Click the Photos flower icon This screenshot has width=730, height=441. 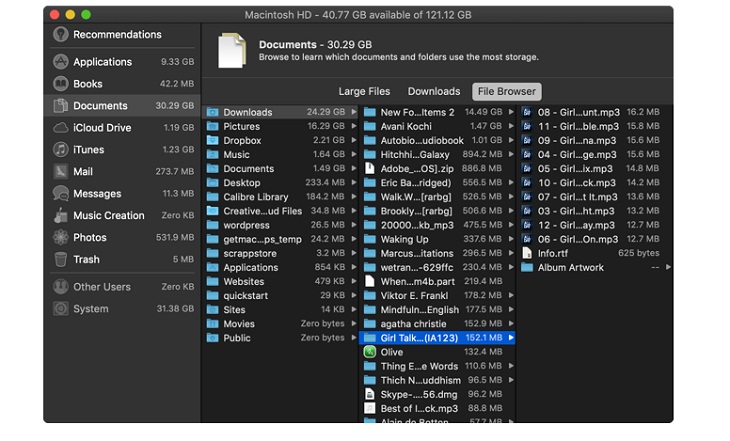click(61, 237)
